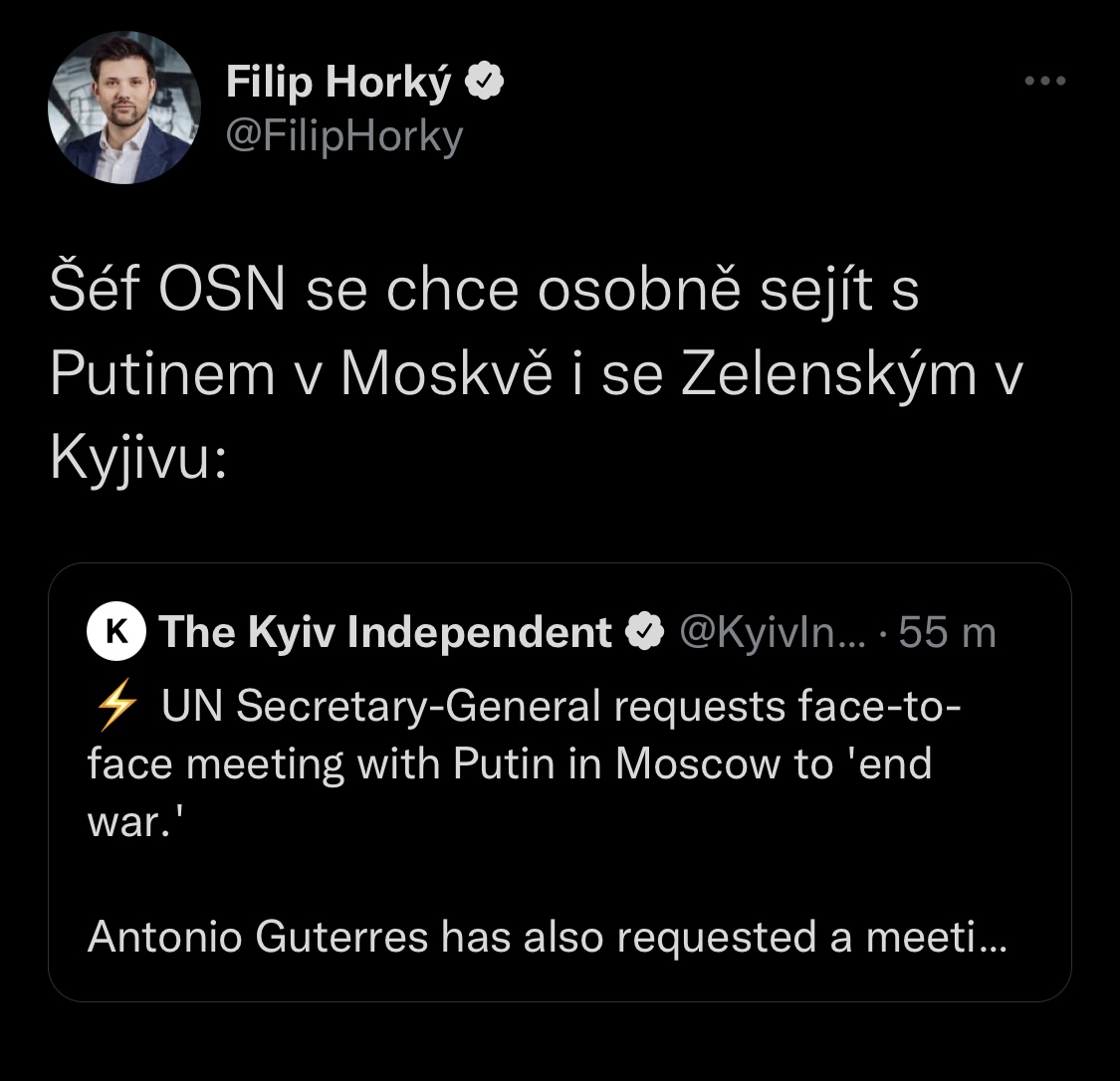Click the word 'Kyjivu:' ending the tweet
The width and height of the screenshot is (1120, 1081).
point(139,458)
